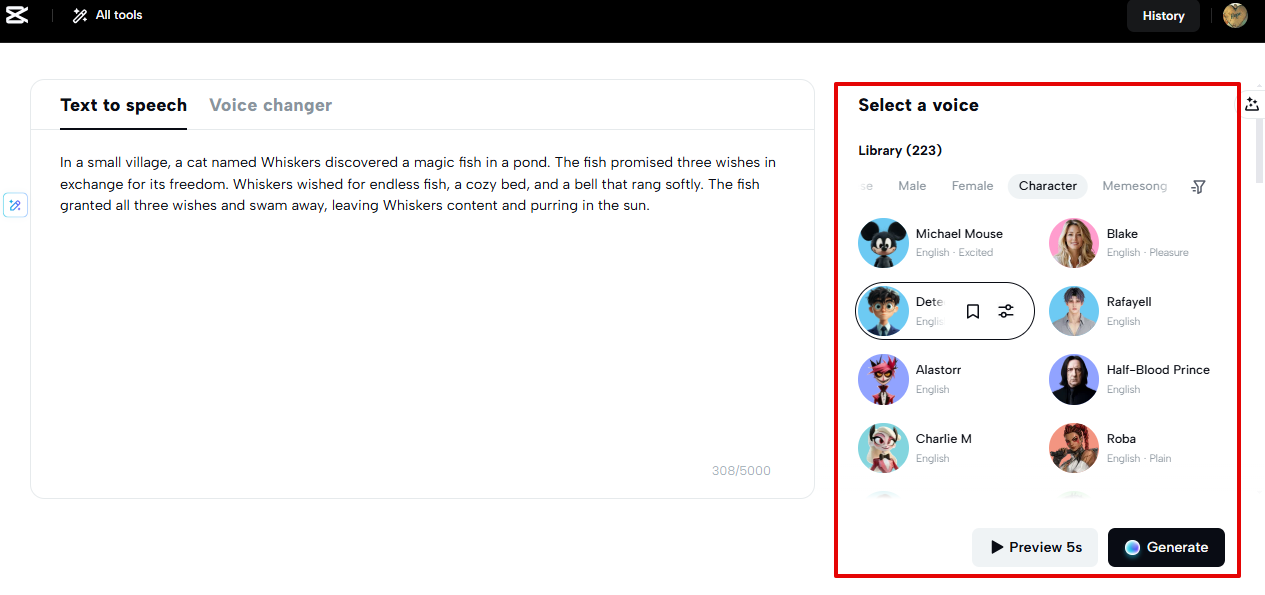Click the Generate button
Viewport: 1265px width, 595px height.
click(1166, 547)
